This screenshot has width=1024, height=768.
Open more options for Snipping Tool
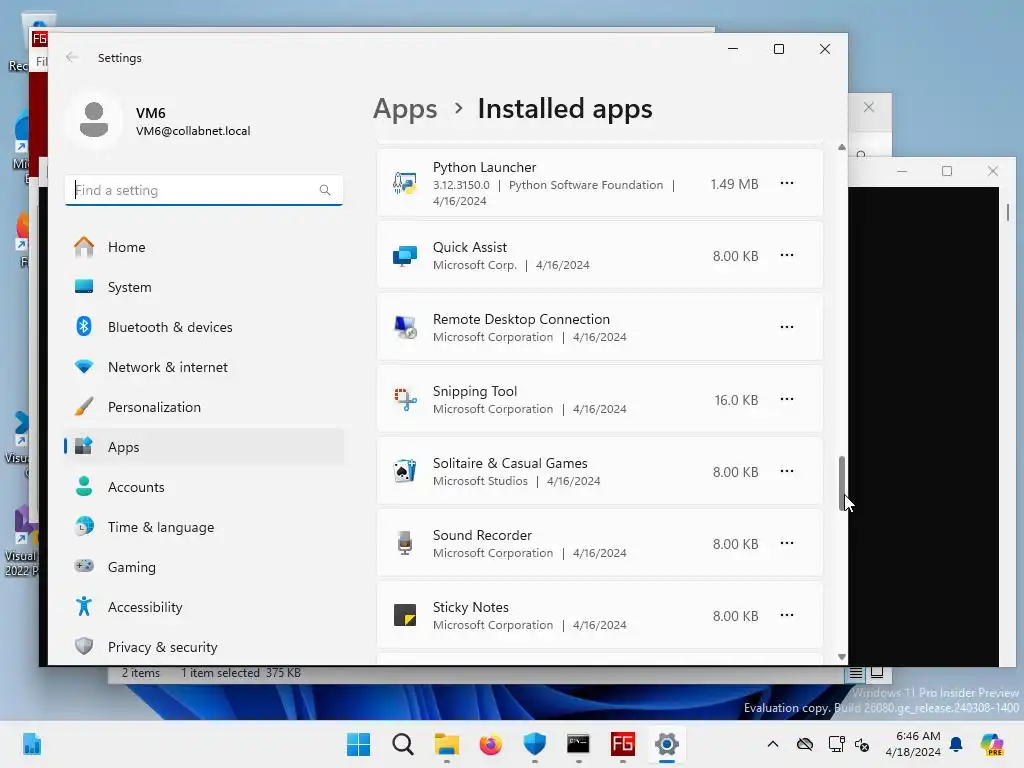[787, 399]
